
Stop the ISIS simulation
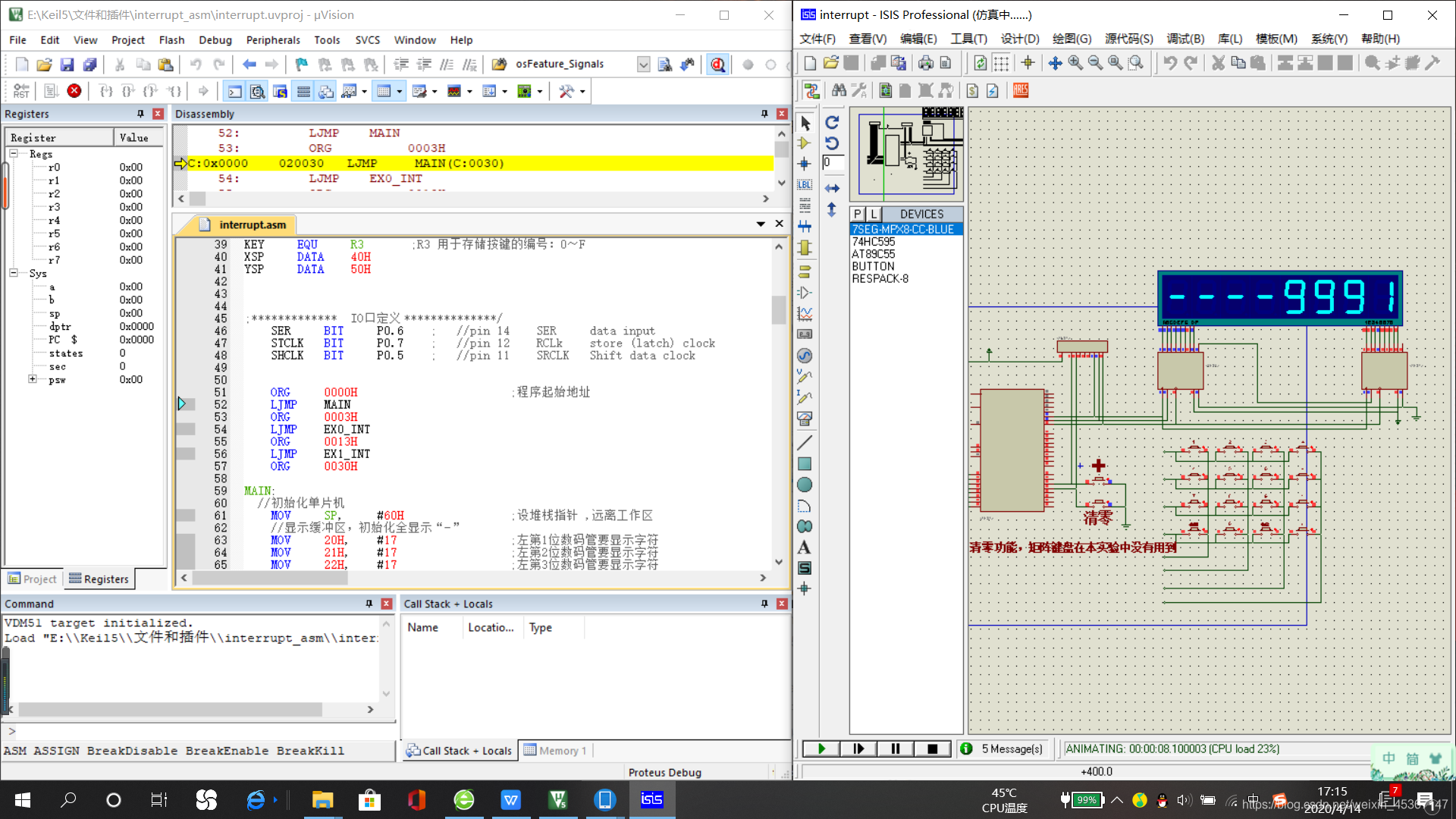(x=933, y=749)
